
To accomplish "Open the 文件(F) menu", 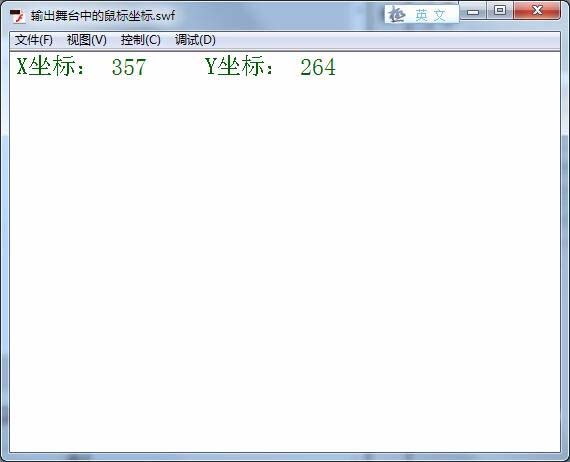I will [x=33, y=40].
